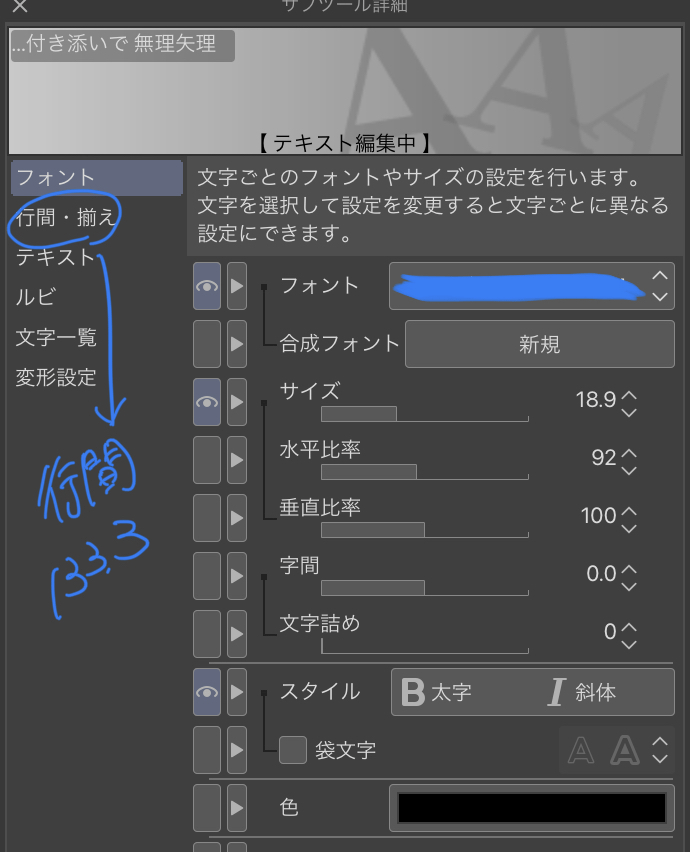Step up the 袋文字 outline width
690x852 pixels.
pyautogui.click(x=660, y=741)
